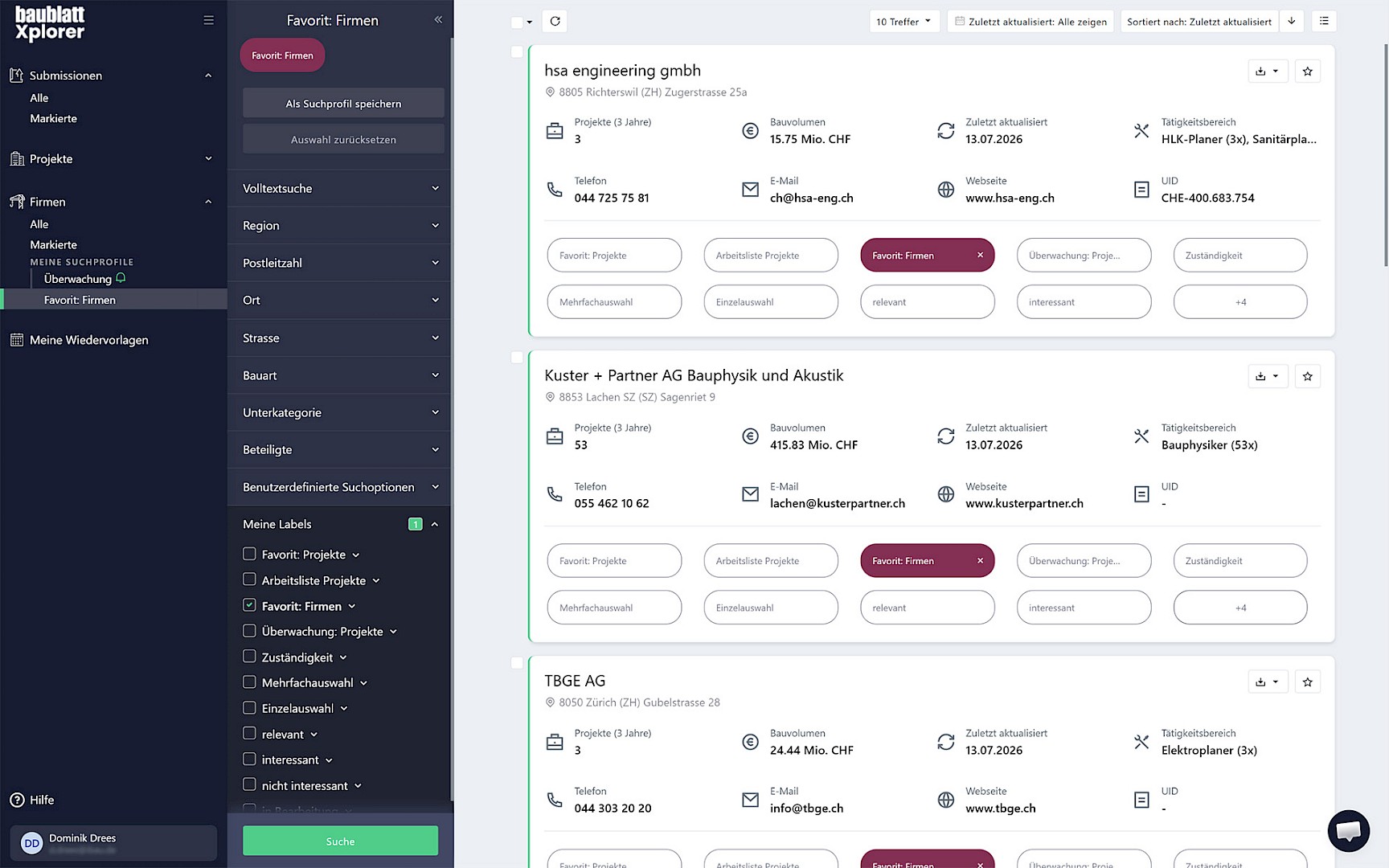Remove Favorit: Firmen label from hsa engineering

pyautogui.click(x=980, y=256)
